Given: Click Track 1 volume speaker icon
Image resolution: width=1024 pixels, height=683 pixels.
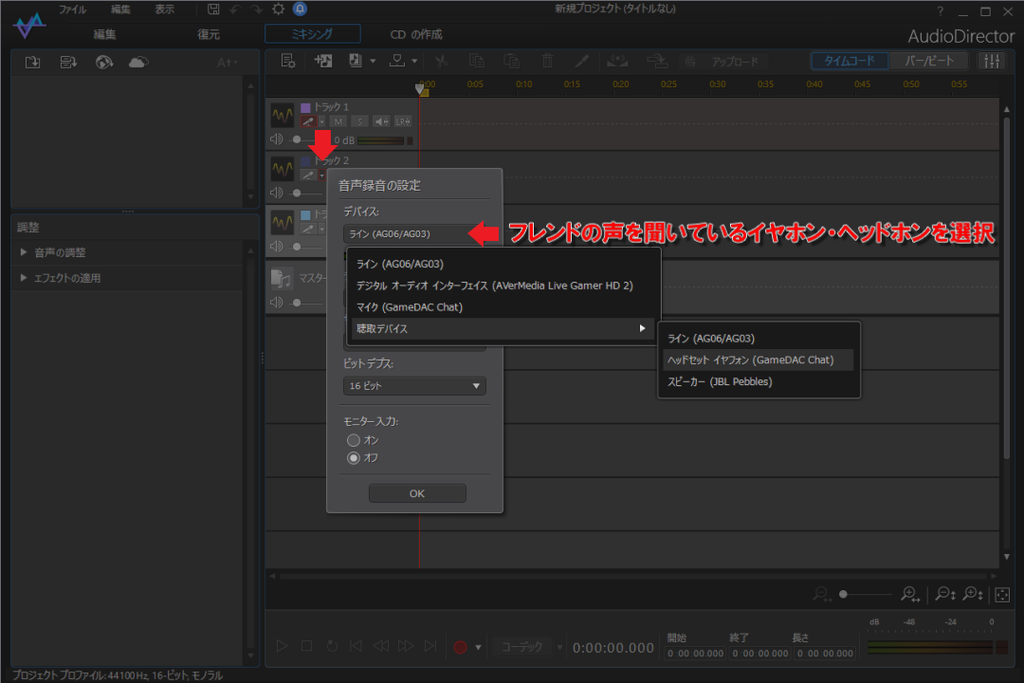Looking at the screenshot, I should click(277, 139).
